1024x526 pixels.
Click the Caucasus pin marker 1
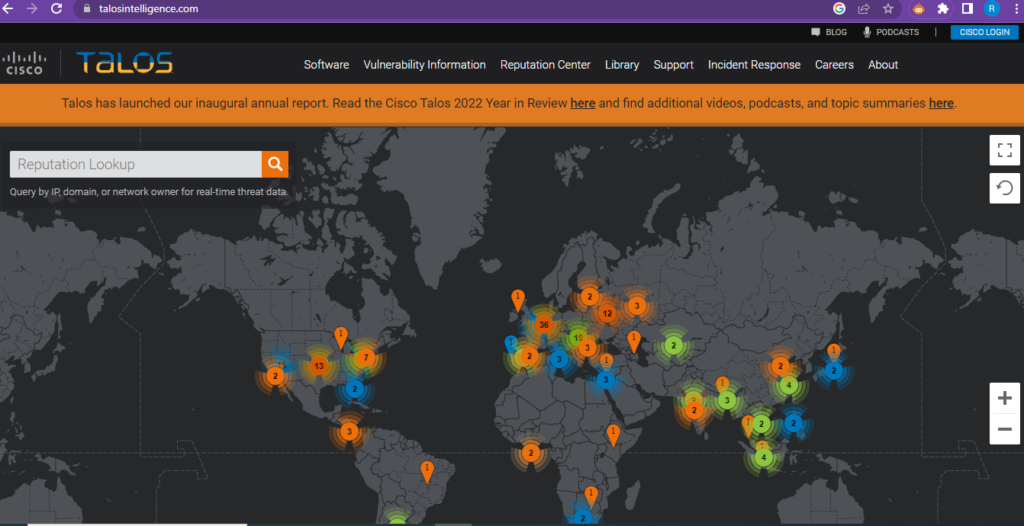(x=633, y=342)
